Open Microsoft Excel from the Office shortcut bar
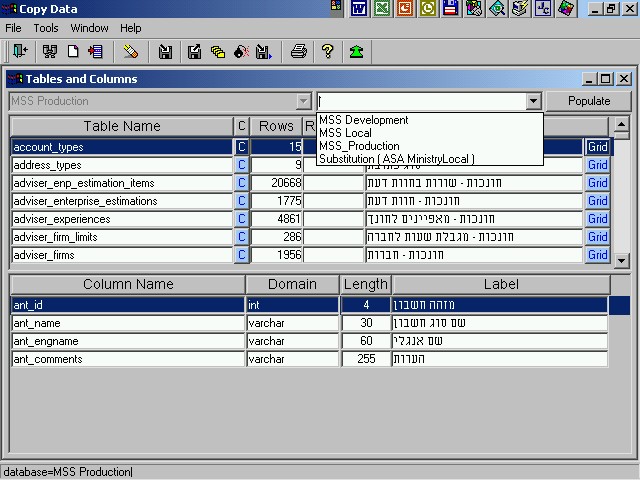 (x=382, y=9)
